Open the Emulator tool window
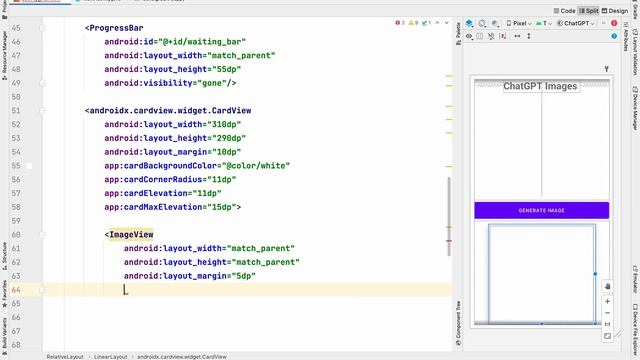 point(635,279)
